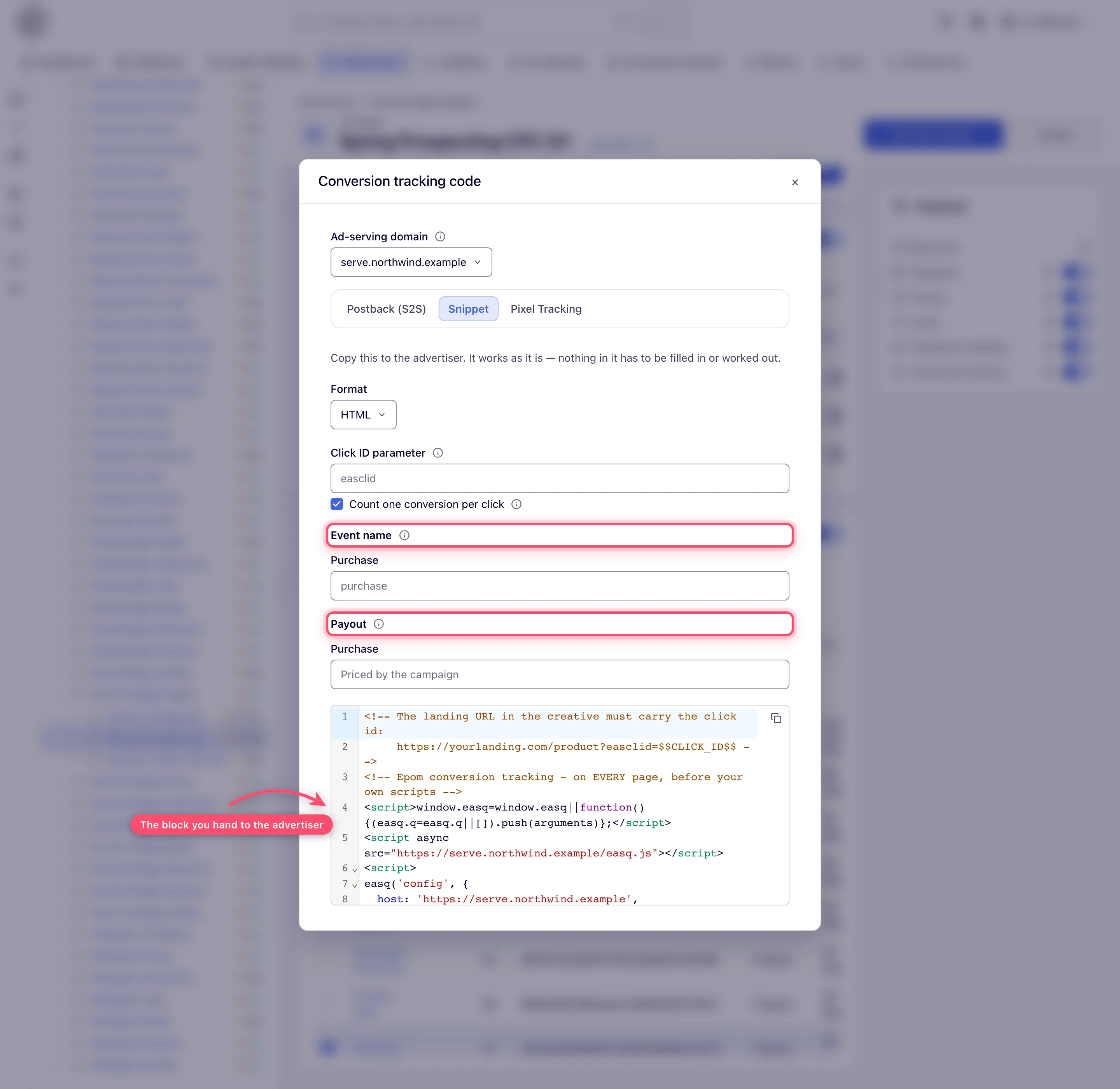Collapse code line 7 fold arrow
The height and width of the screenshot is (1089, 1120).
355,885
